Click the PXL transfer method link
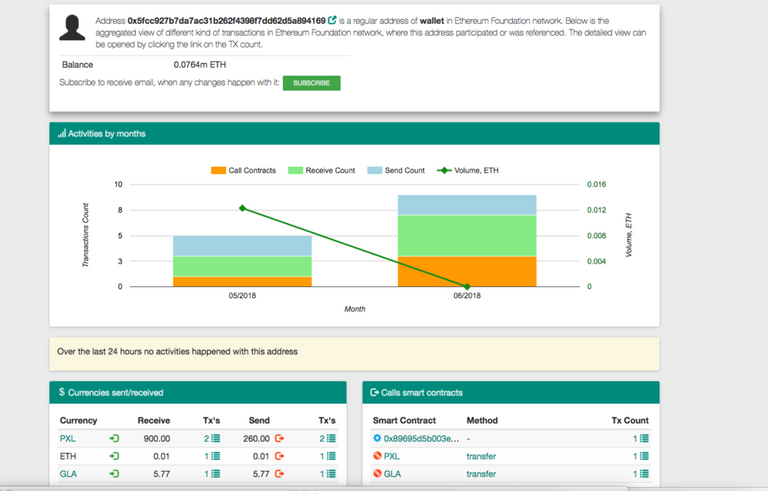Screen dimensions: 768x491 481,456
